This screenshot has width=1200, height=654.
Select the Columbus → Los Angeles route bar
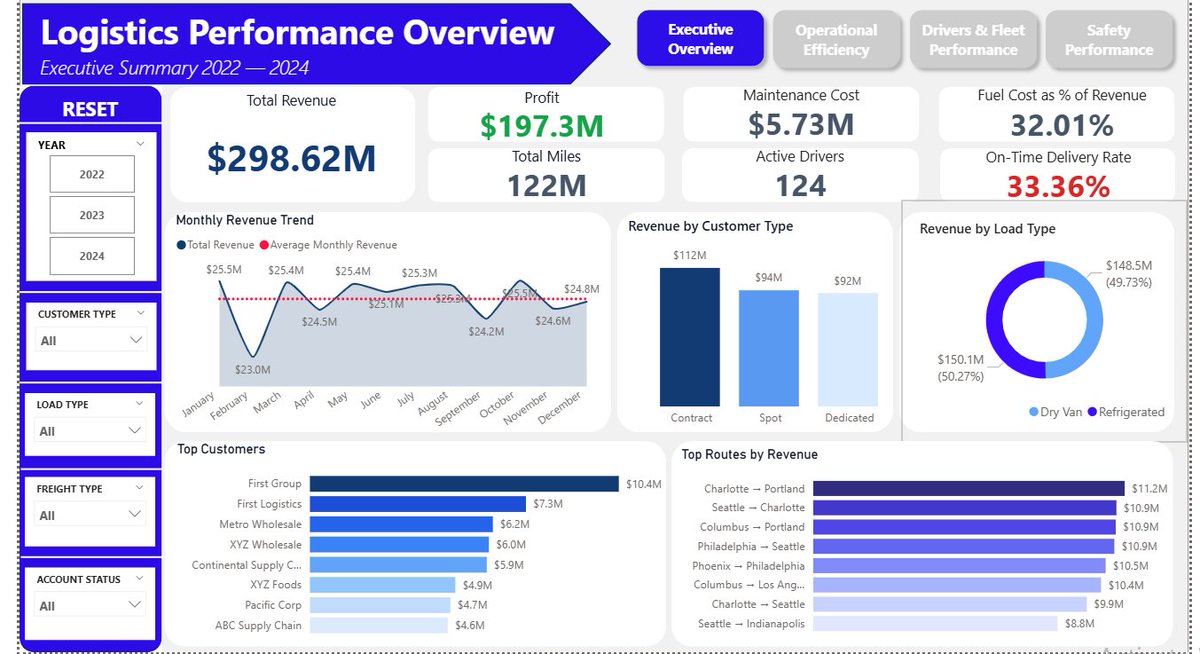957,585
